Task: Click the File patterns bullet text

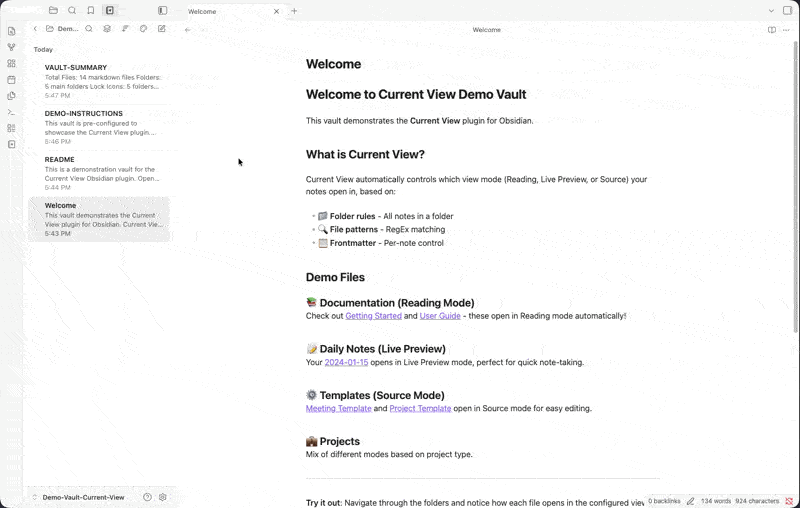Action: 387,230
